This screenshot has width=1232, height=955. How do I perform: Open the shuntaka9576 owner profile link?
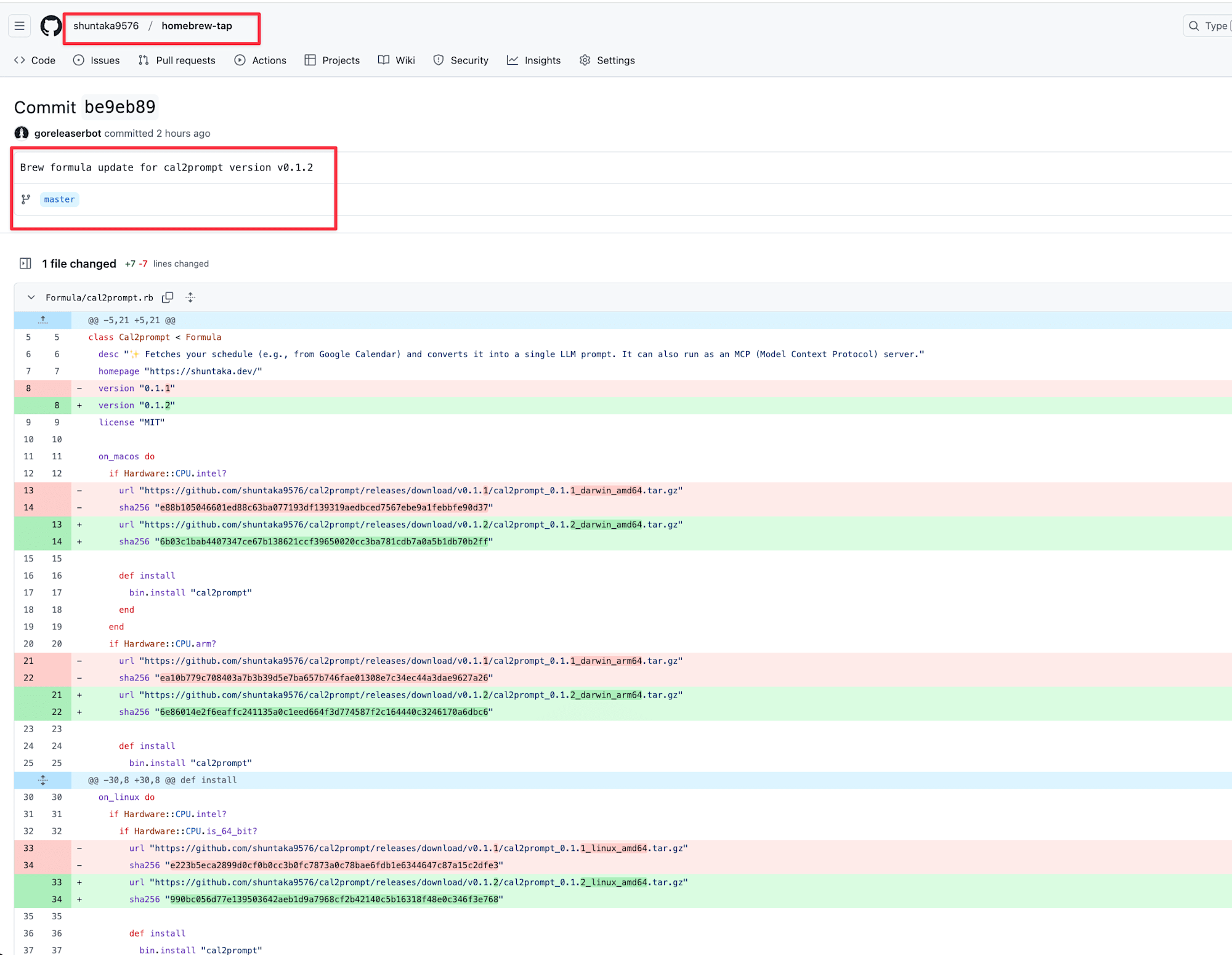106,26
